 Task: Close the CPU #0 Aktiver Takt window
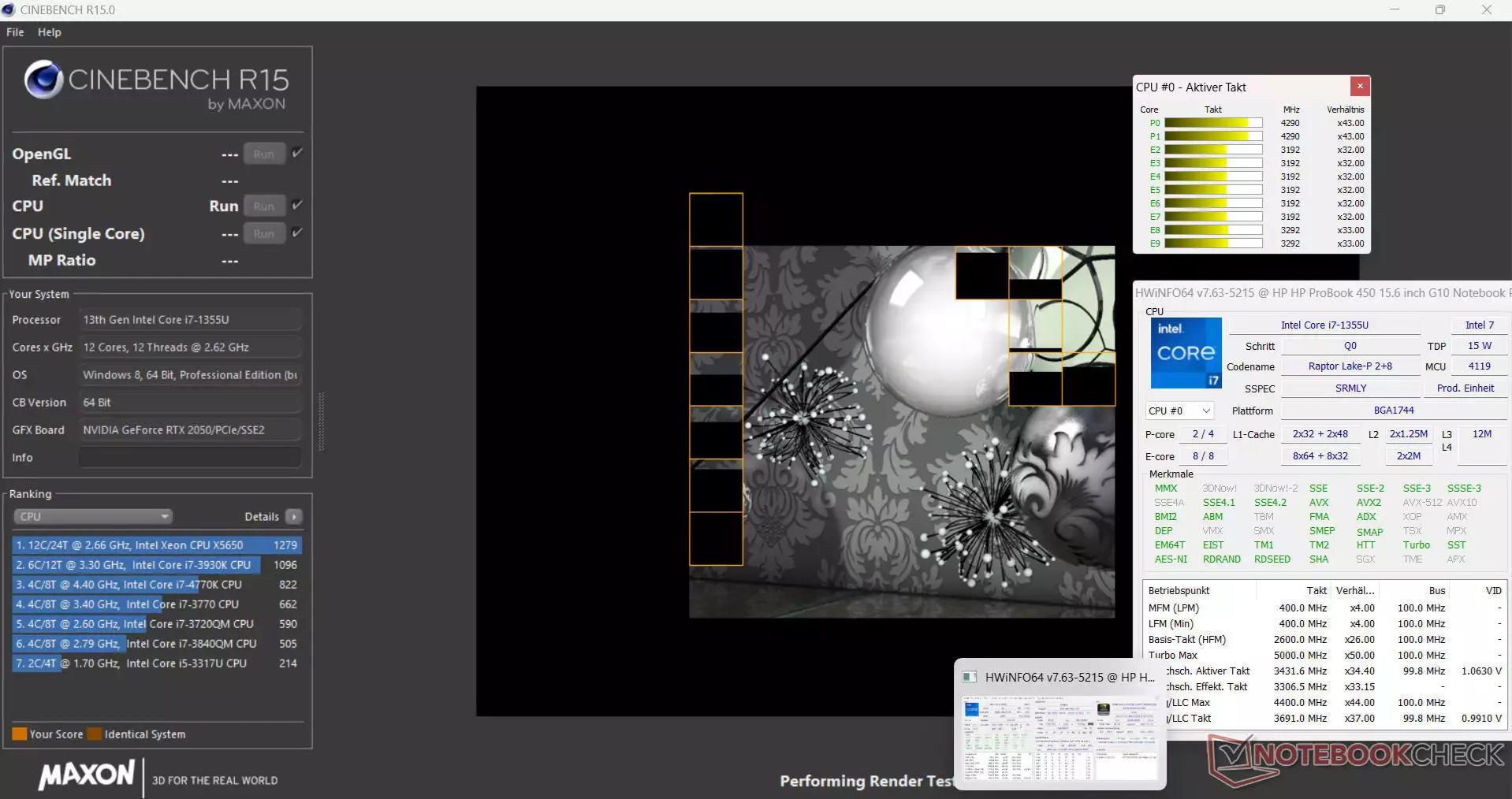pyautogui.click(x=1359, y=87)
